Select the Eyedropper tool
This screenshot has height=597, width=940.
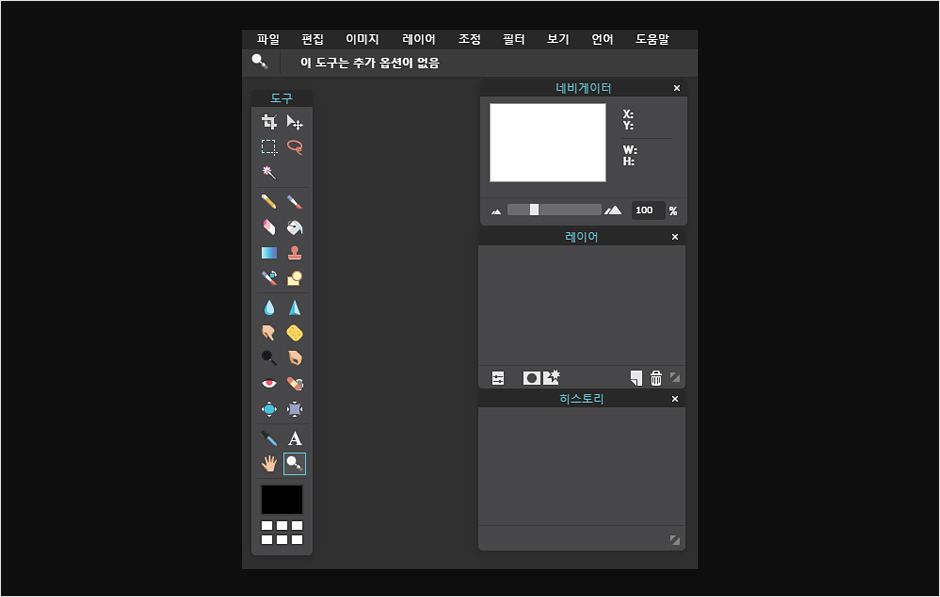click(267, 437)
